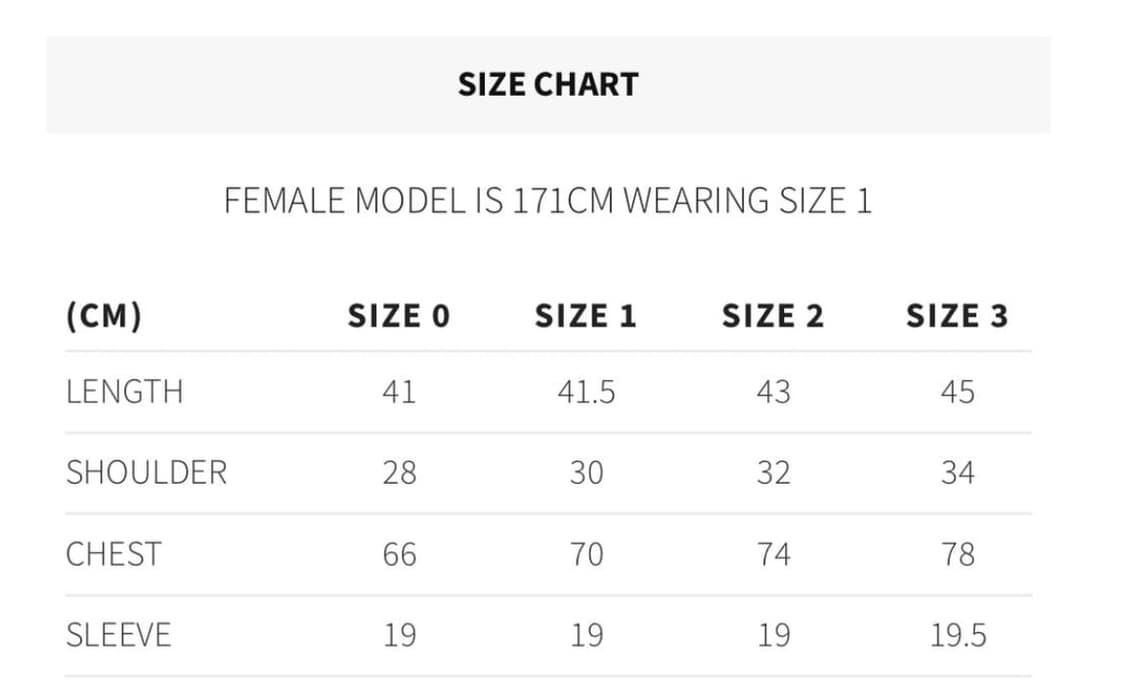Click the (CM) unit label

click(x=104, y=316)
